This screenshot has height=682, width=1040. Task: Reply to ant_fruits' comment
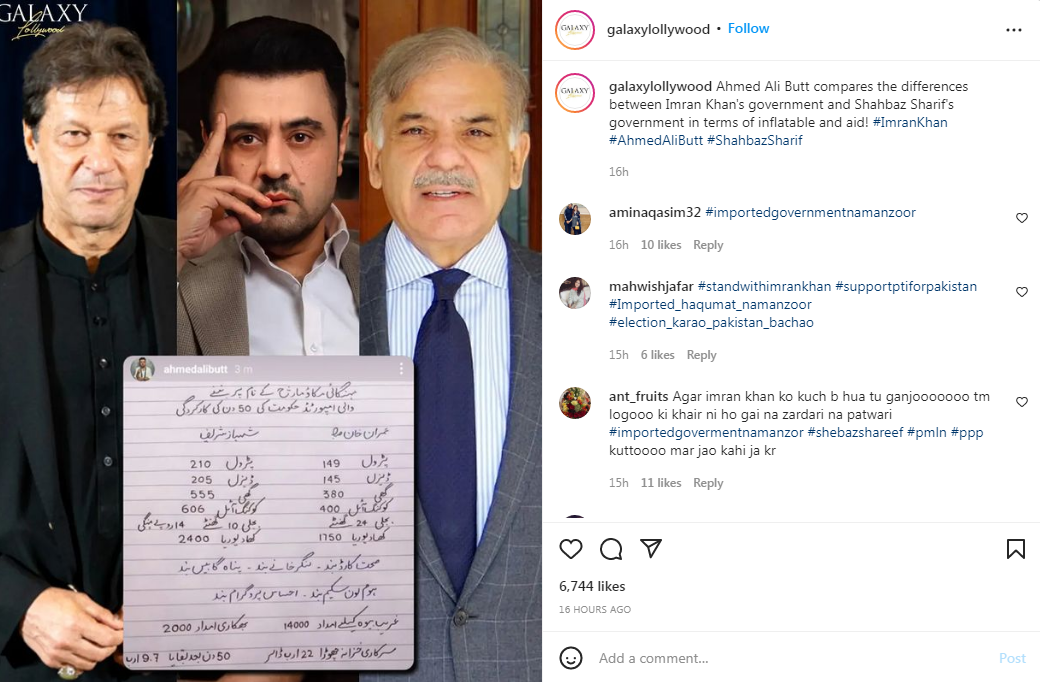(x=708, y=483)
